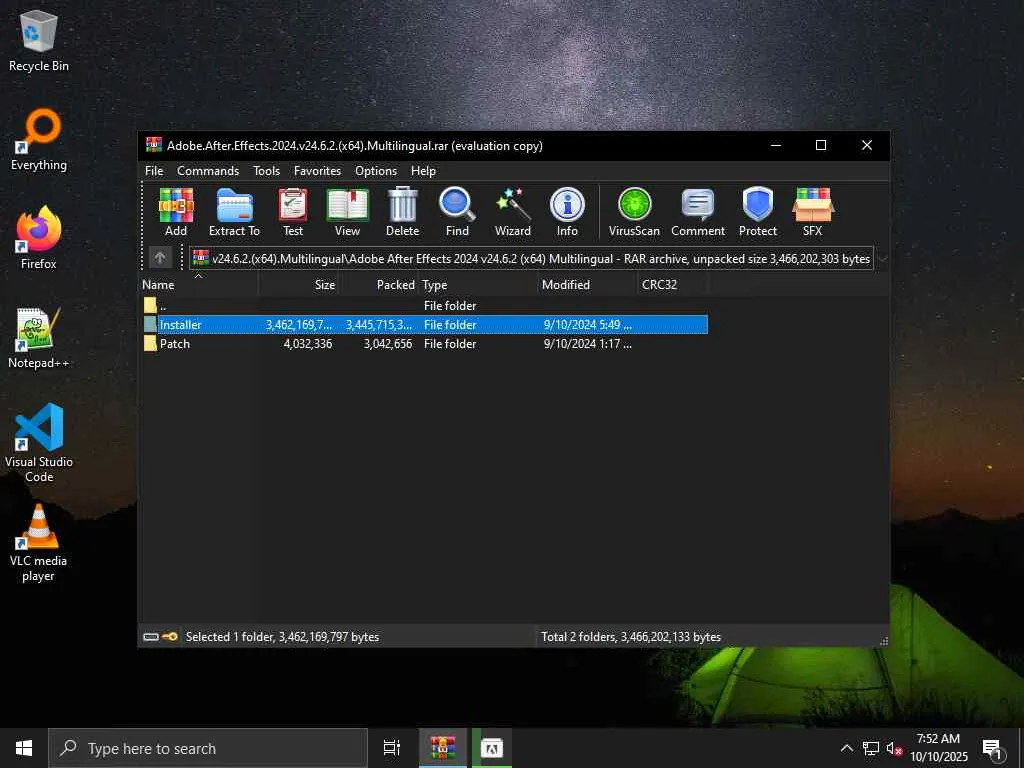Open the notification center icon

point(992,748)
